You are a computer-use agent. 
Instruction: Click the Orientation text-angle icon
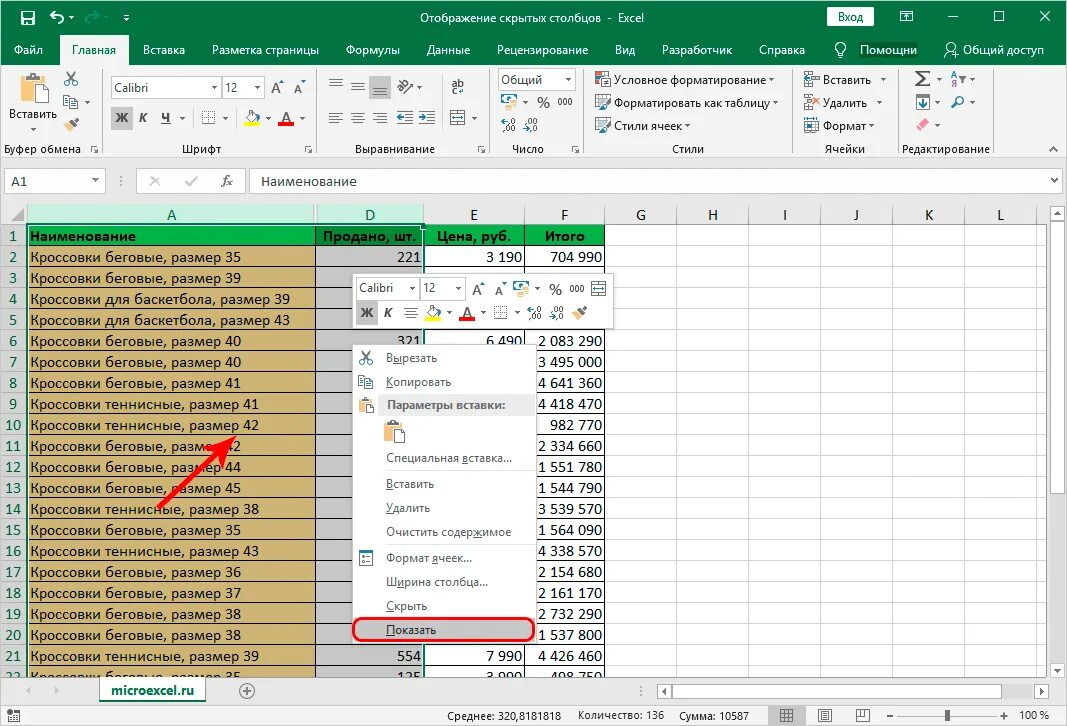(x=405, y=86)
